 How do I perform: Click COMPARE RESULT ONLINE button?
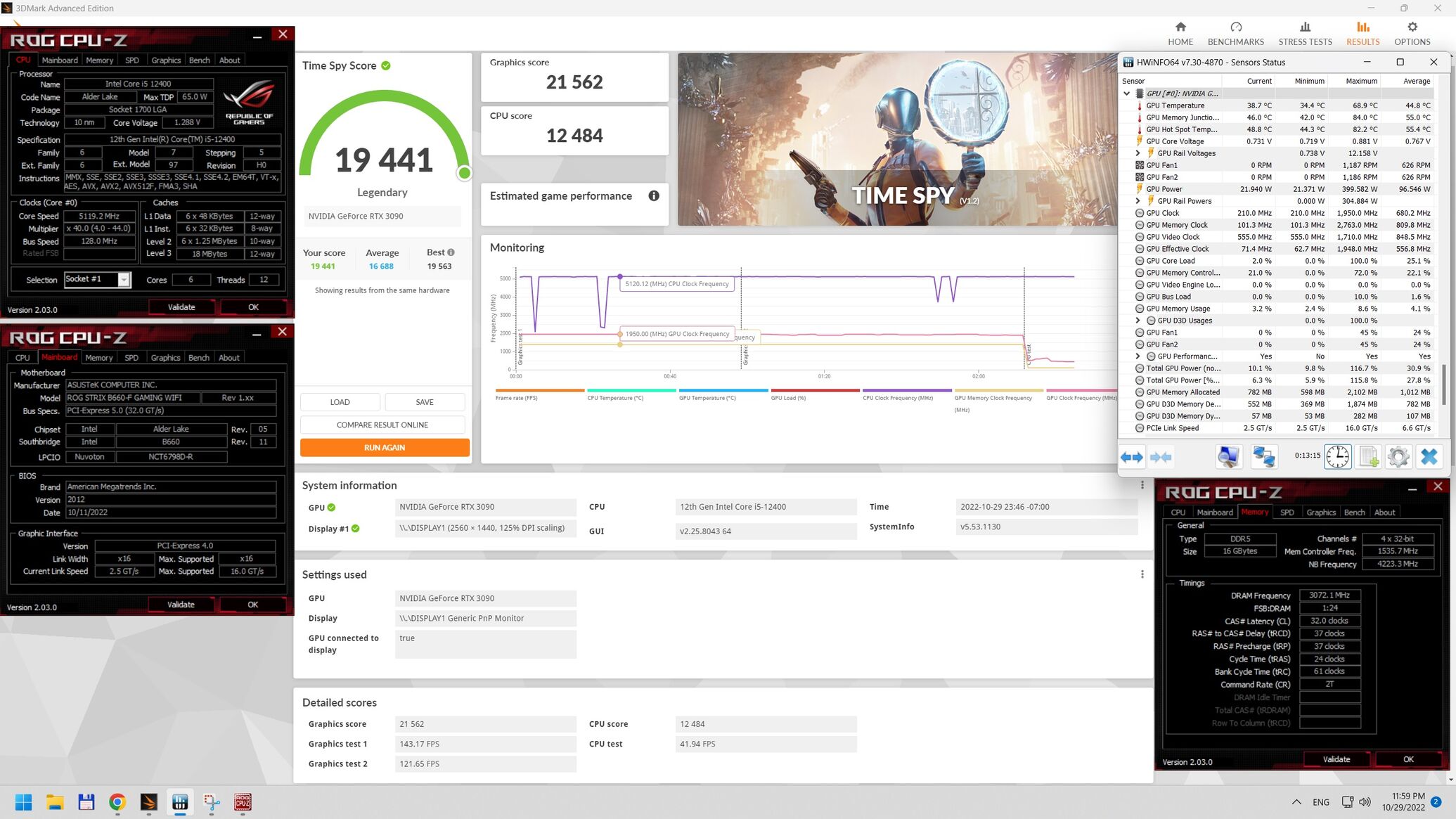tap(382, 425)
